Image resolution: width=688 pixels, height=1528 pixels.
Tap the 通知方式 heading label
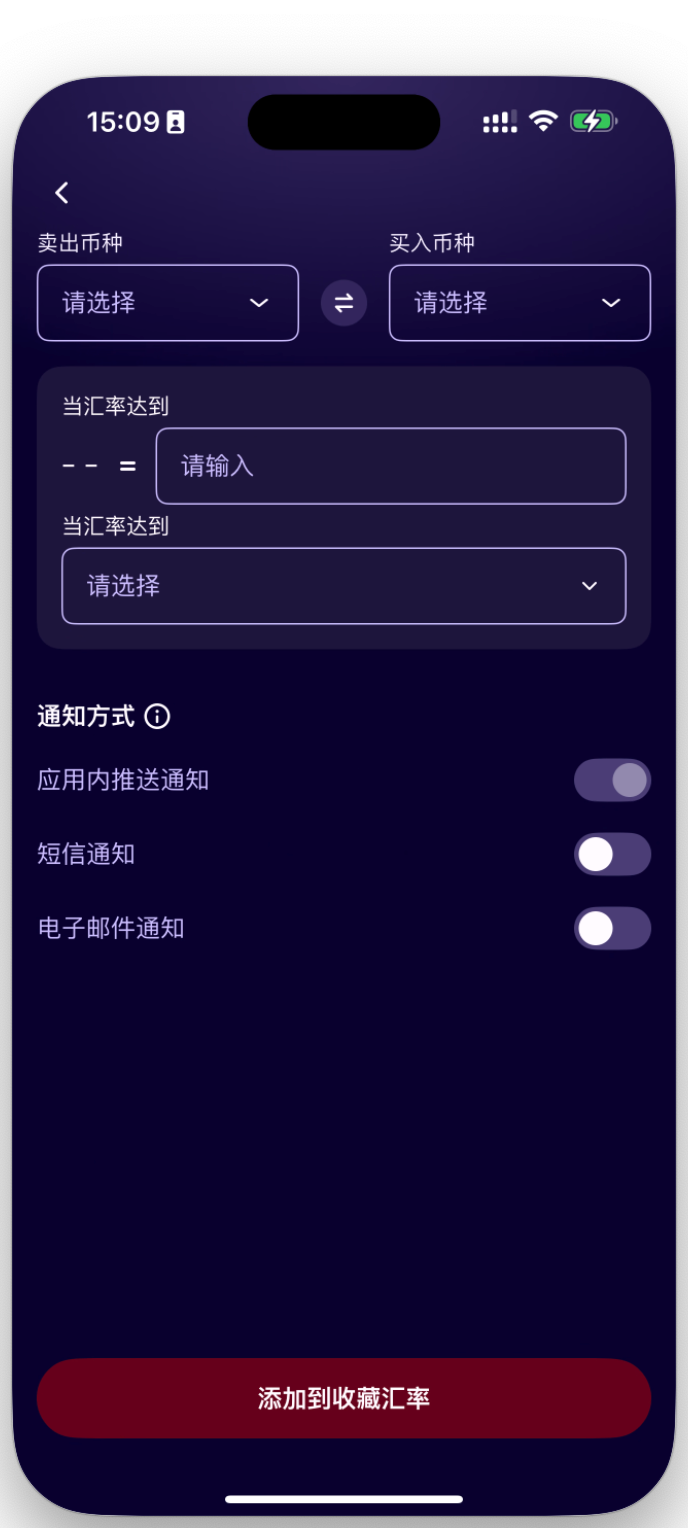pos(86,716)
